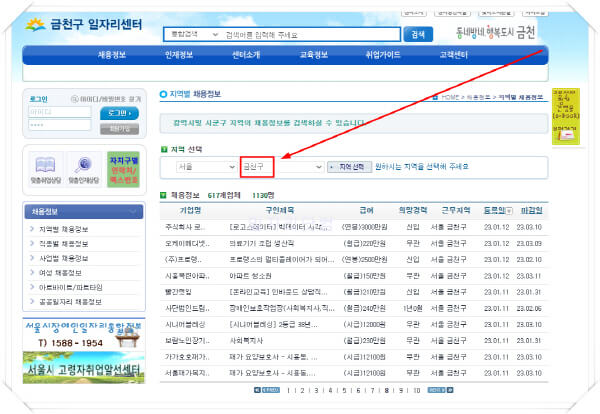Go to results page 10
600x414 pixels.
[416, 390]
